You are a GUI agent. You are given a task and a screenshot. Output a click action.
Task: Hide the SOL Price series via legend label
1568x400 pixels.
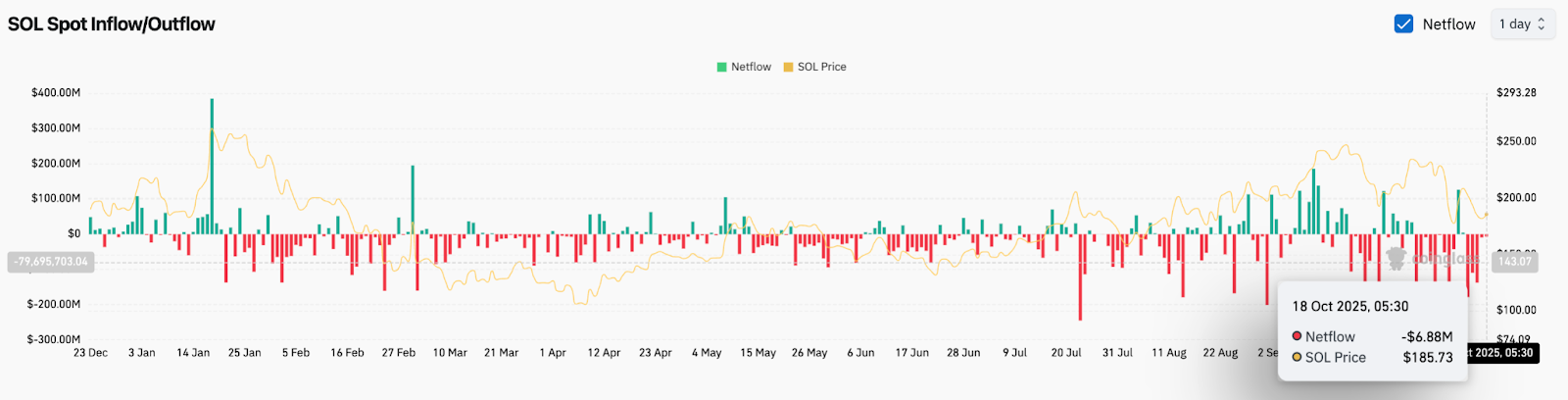pos(821,67)
